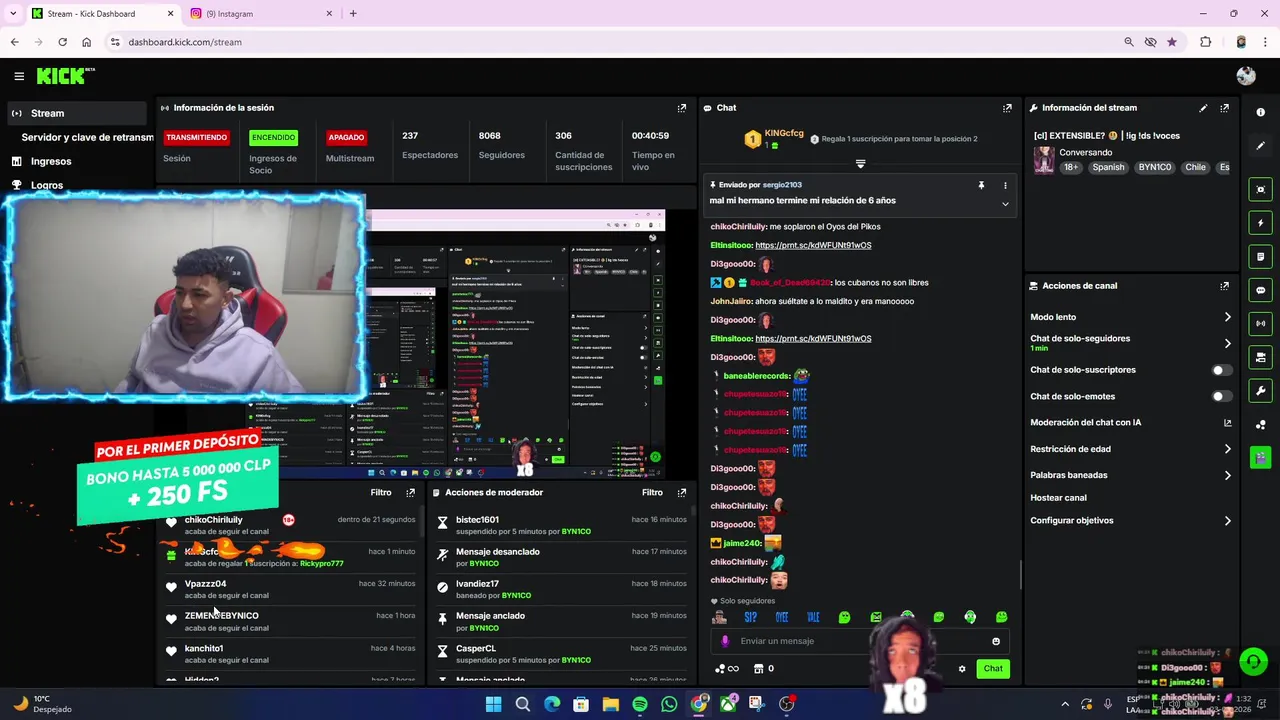Reload the page in browser toolbar
The height and width of the screenshot is (720, 1280).
[x=62, y=42]
